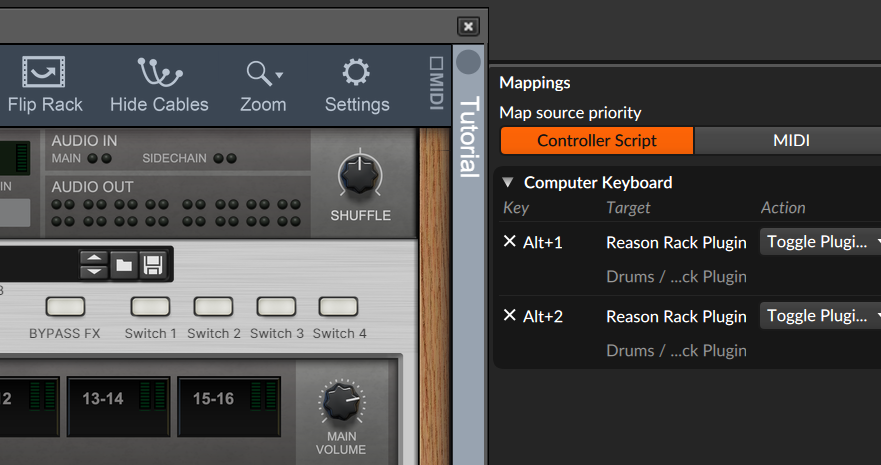Toggle the BYPASS FX button
Viewport: 881px width, 465px height.
pyautogui.click(x=65, y=307)
